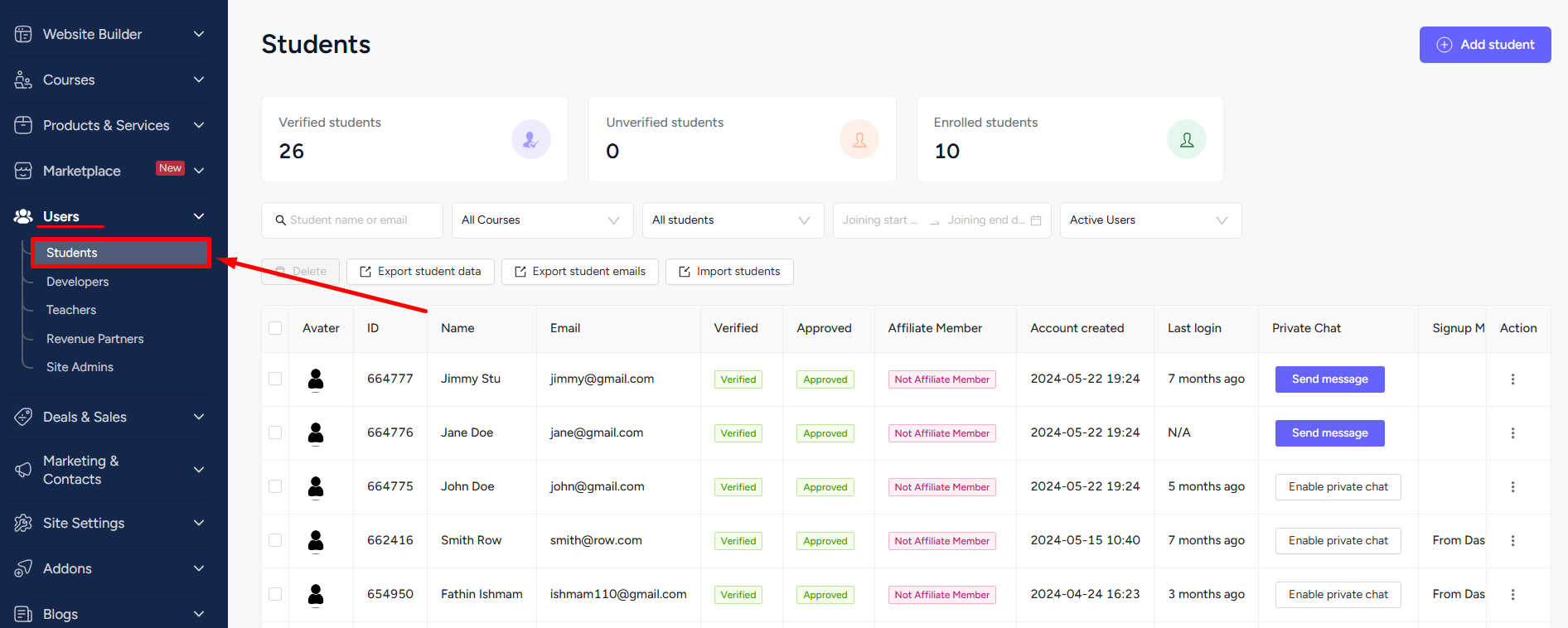Click the Site Settings gear icon
This screenshot has width=1568, height=628.
click(23, 523)
